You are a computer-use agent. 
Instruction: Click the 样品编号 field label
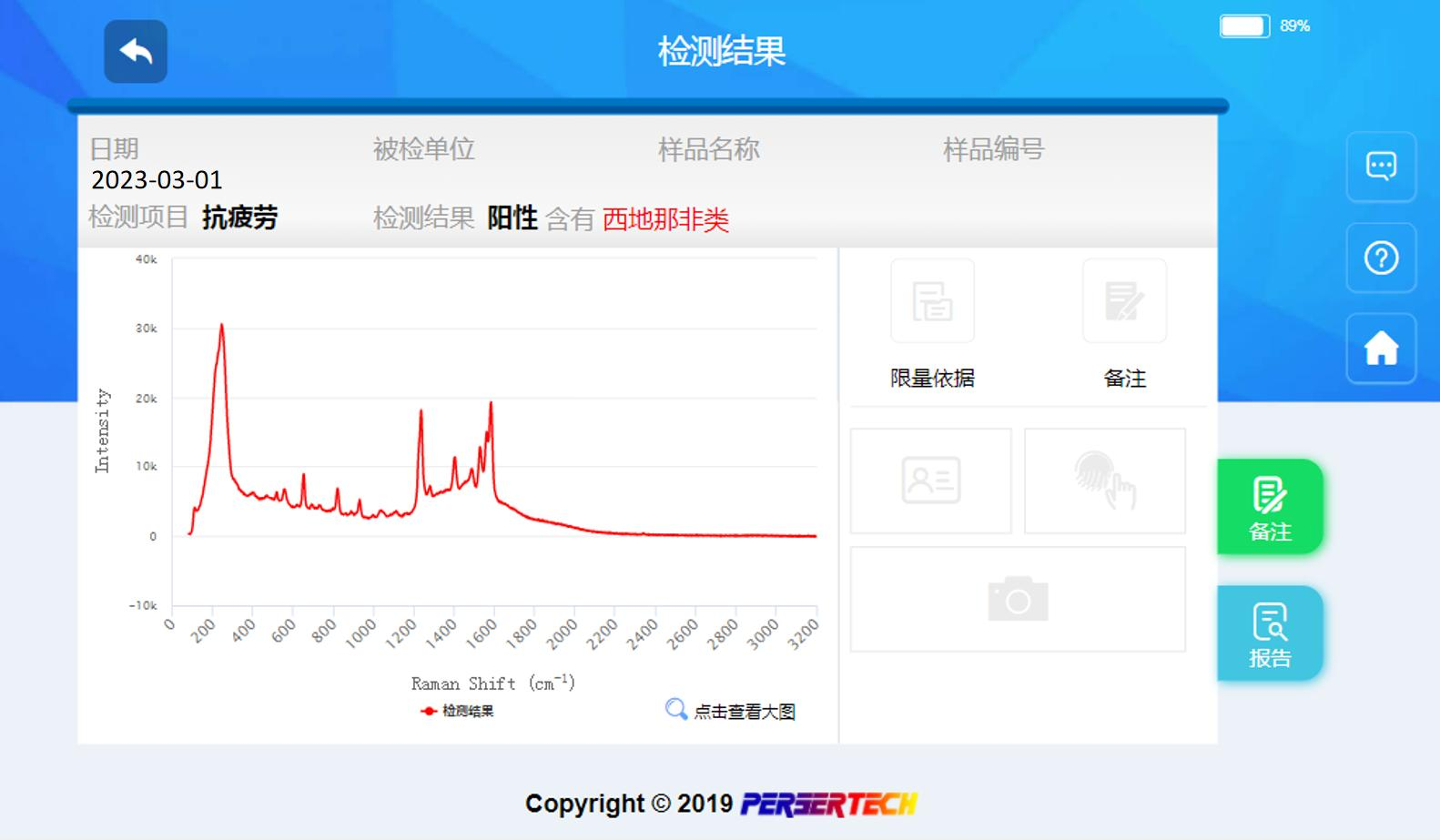coord(993,149)
